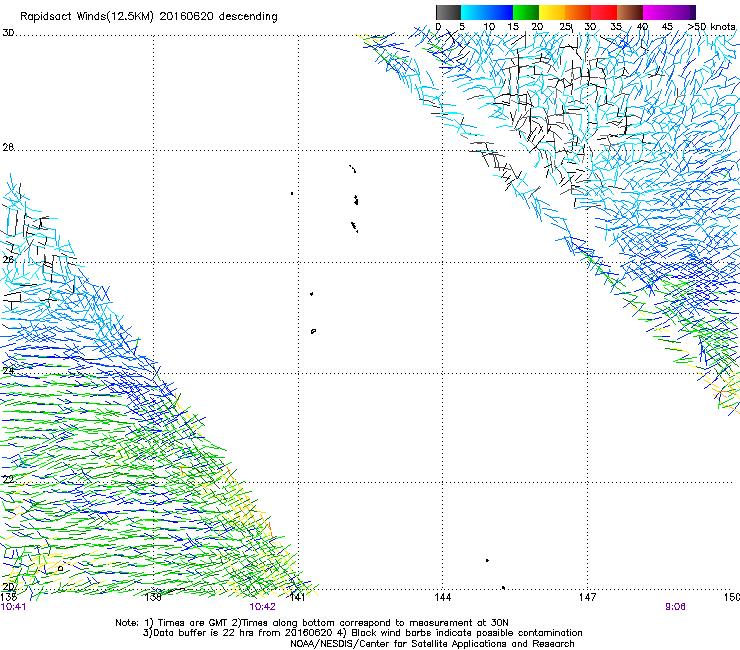Click the 'Data buffer is 22 hrs' note line
Screen dimensions: 740x650
[362, 633]
